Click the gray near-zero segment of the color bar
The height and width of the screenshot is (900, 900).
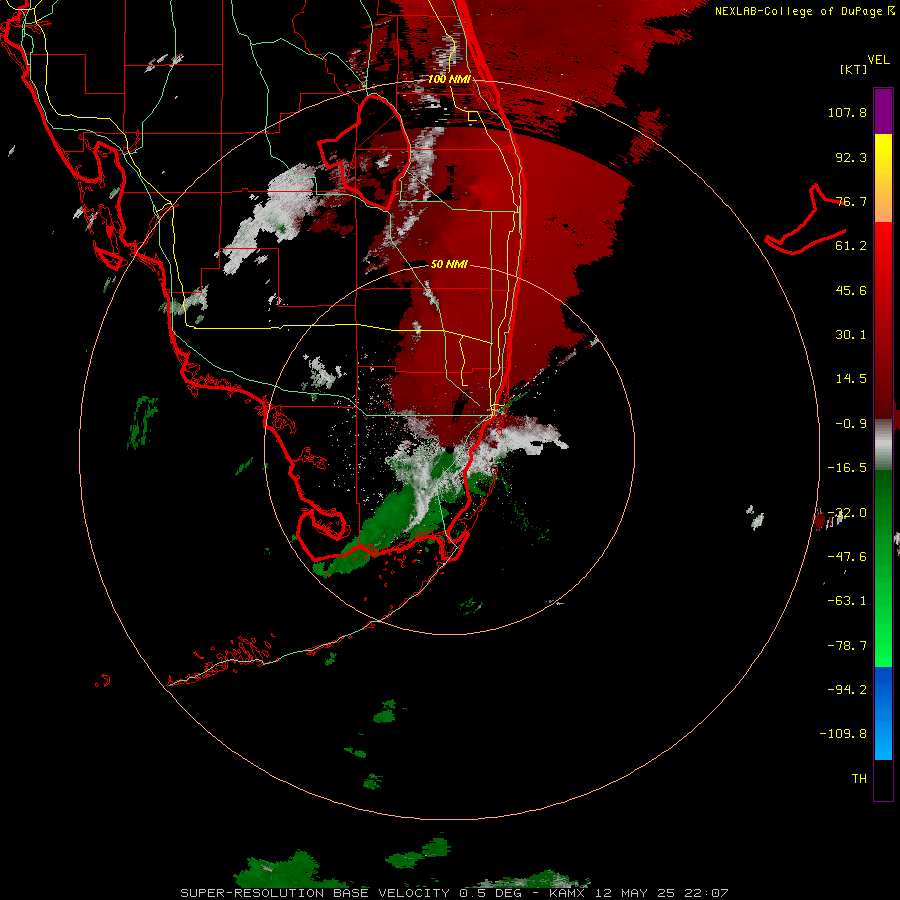[x=883, y=445]
